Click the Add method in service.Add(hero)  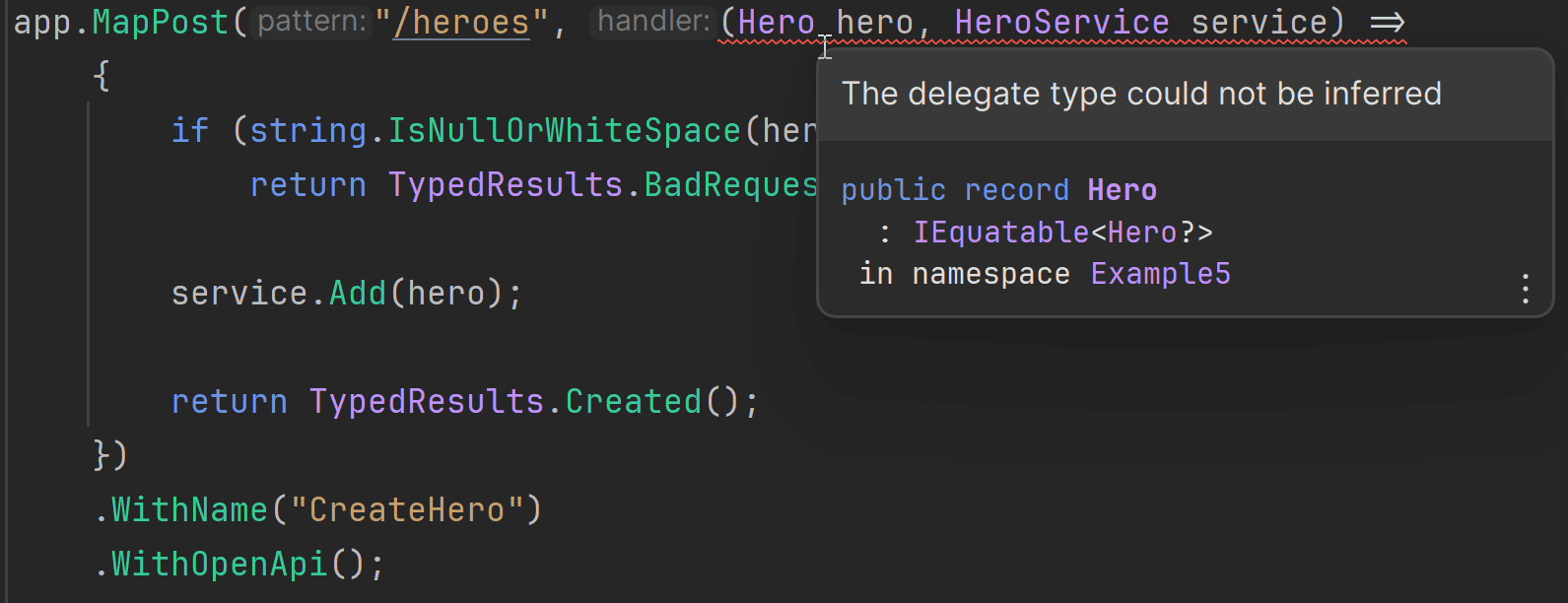coord(358,294)
